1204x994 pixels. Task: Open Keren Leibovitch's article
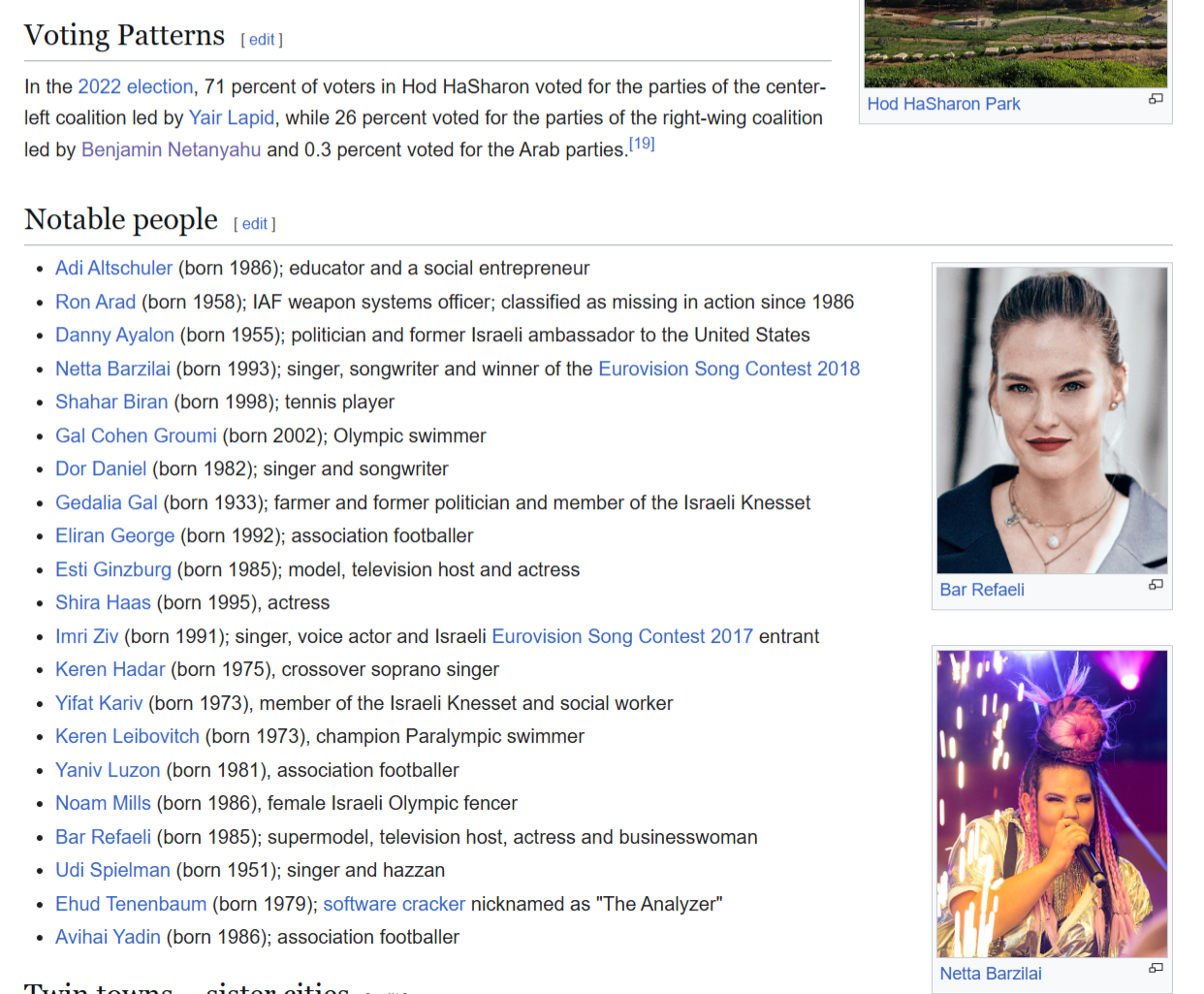(x=127, y=736)
